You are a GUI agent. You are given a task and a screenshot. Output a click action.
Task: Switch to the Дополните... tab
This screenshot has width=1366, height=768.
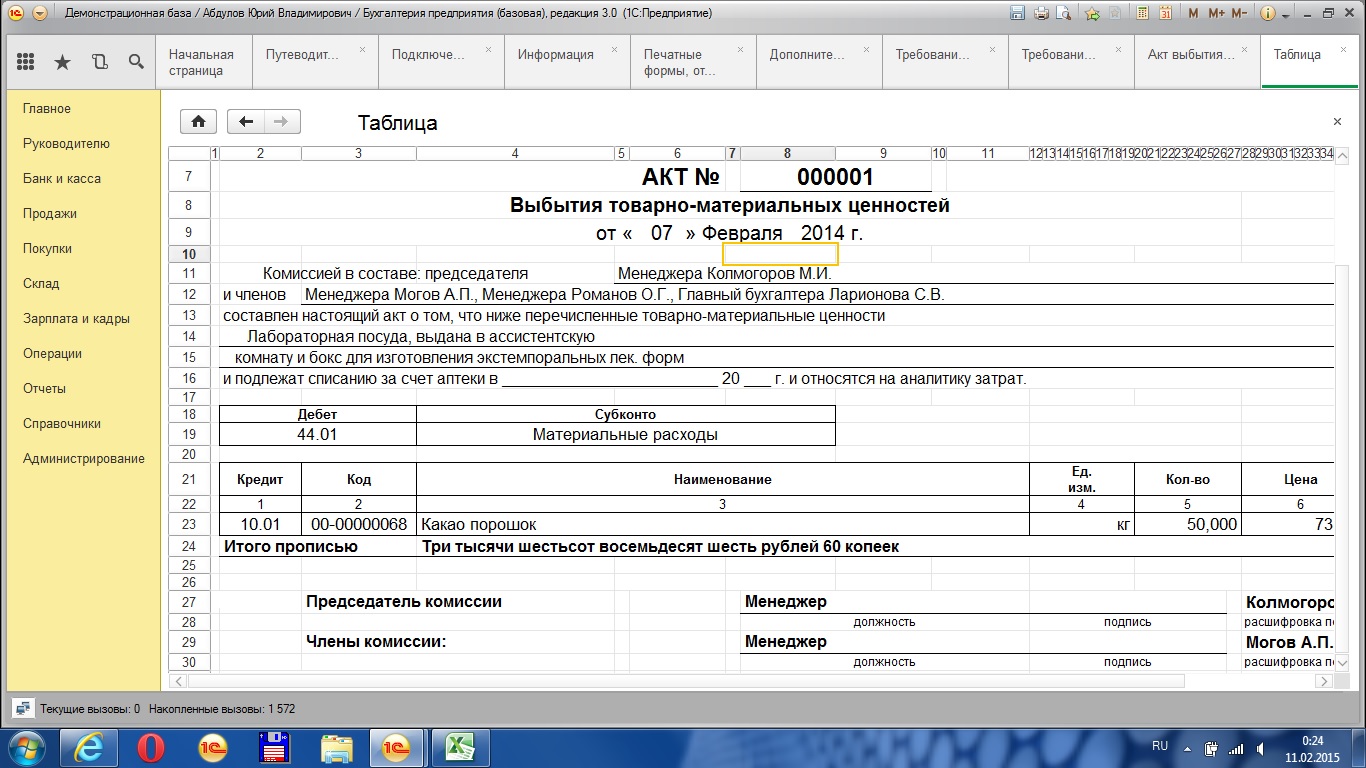[x=820, y=62]
